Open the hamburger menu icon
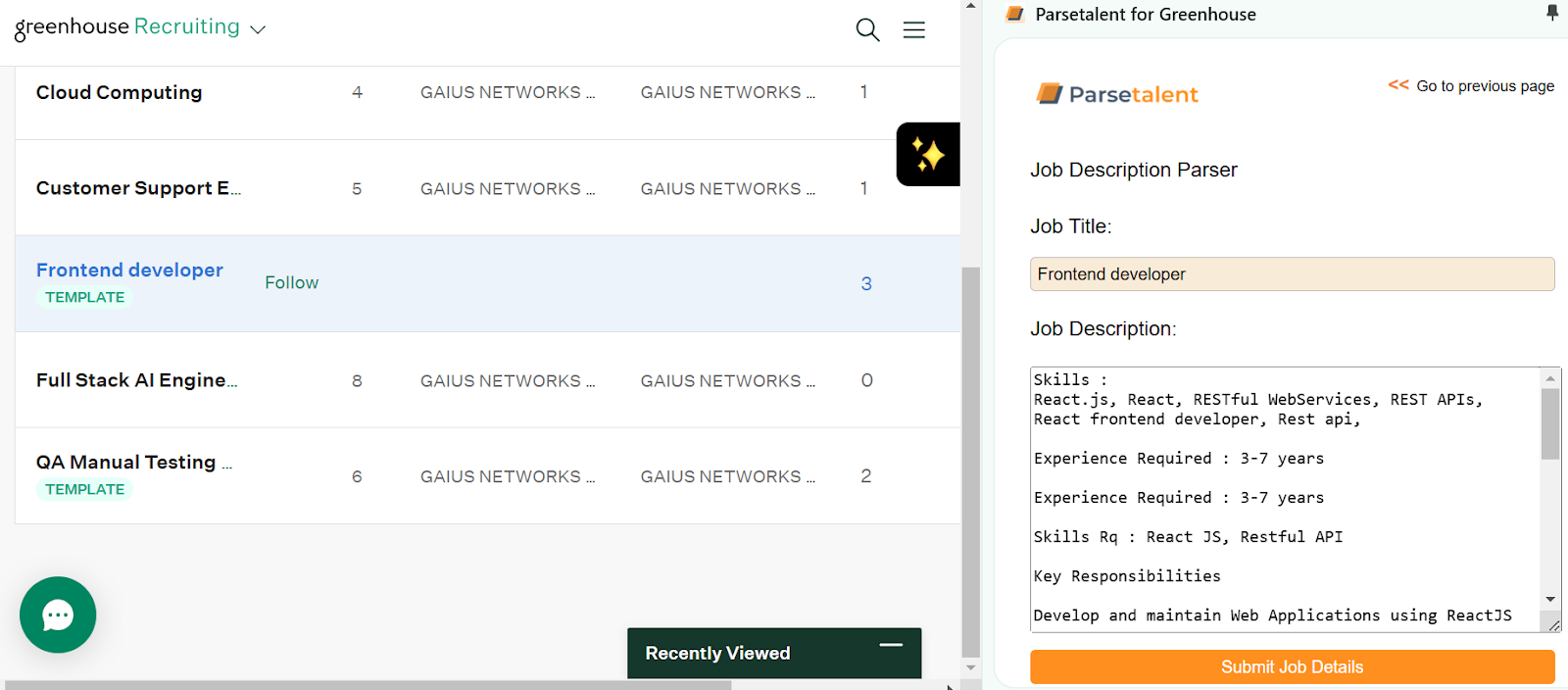Viewport: 1568px width, 690px height. tap(914, 29)
